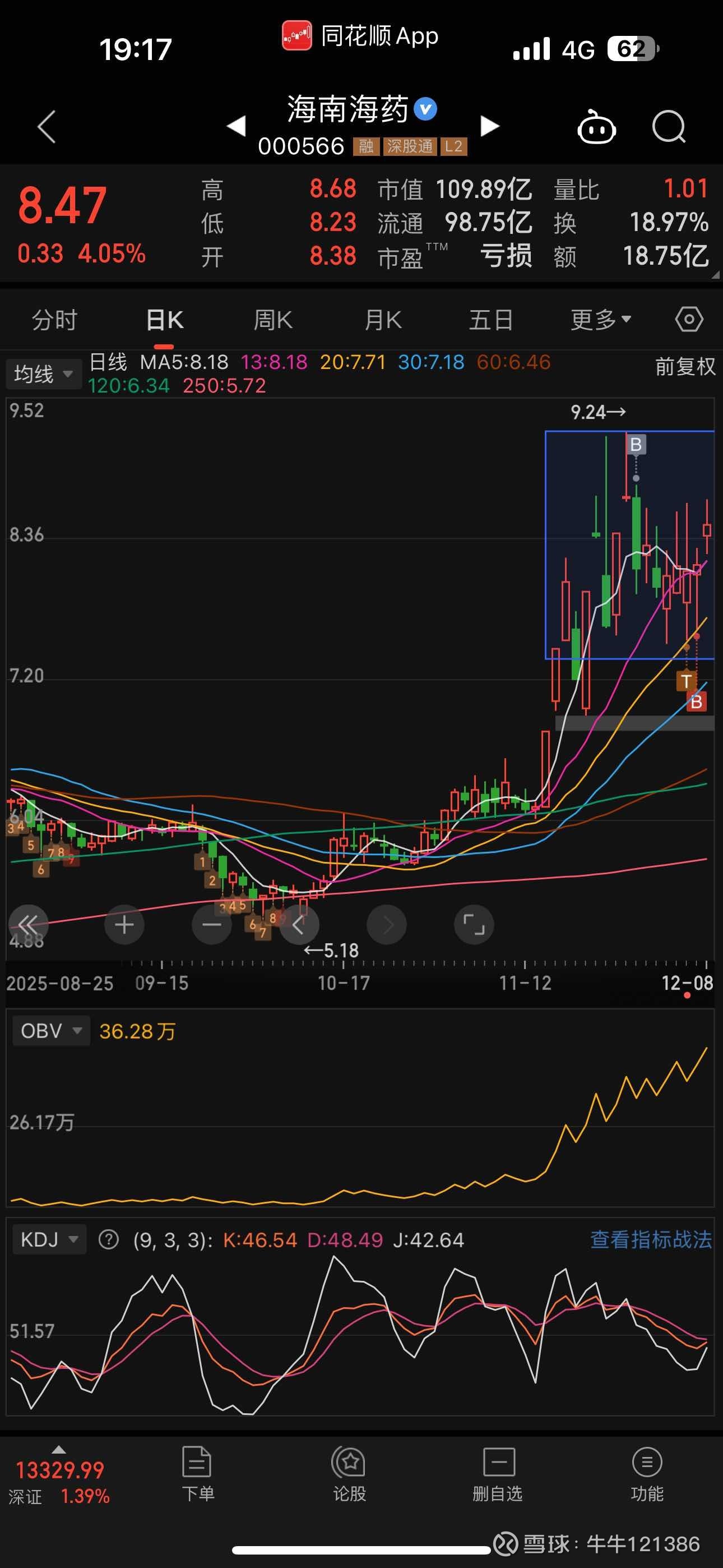Tap the 流通 98.75亿 value
The image size is (723, 1568).
click(x=489, y=222)
